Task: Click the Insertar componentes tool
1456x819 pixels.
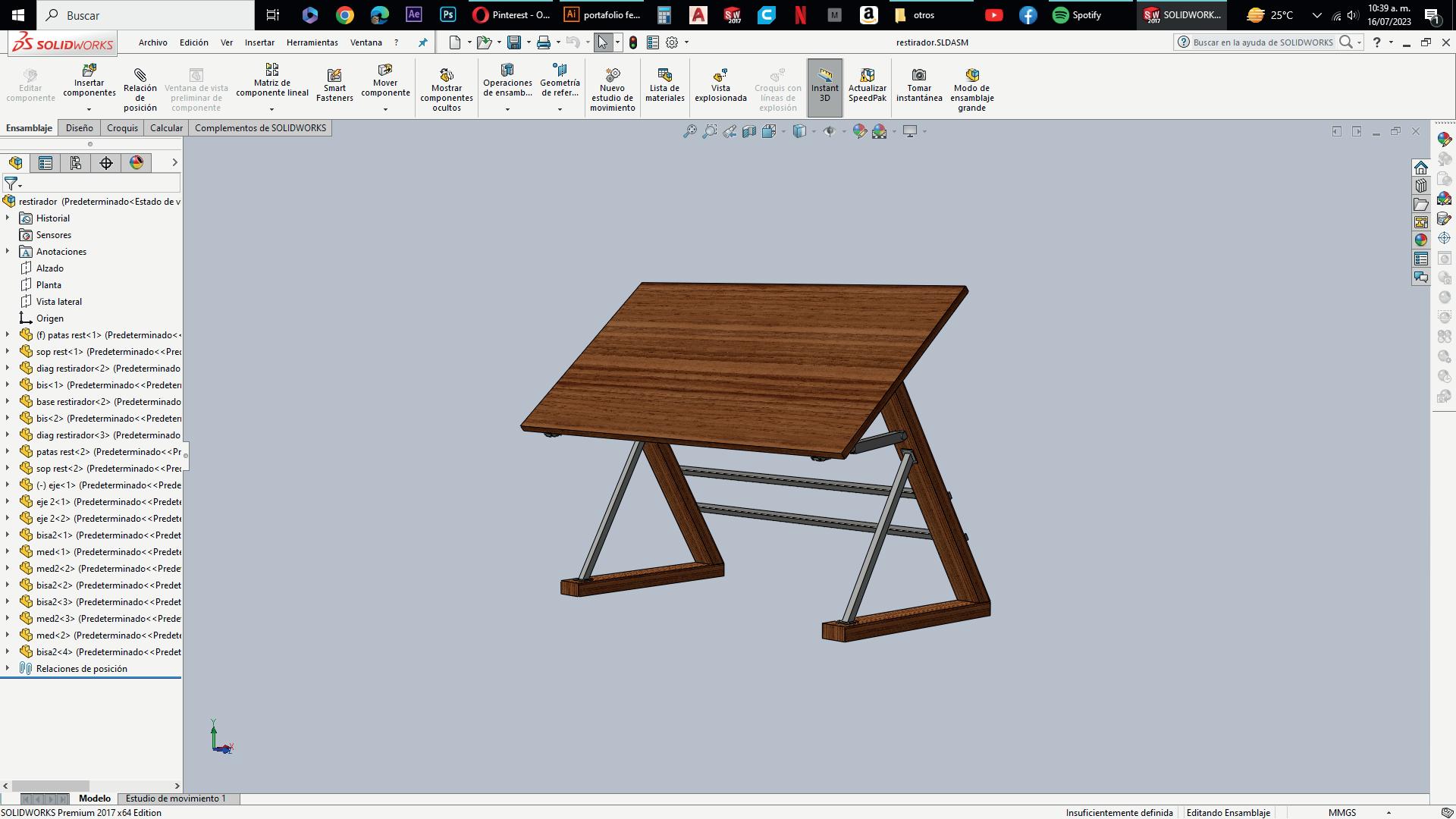Action: coord(89,81)
